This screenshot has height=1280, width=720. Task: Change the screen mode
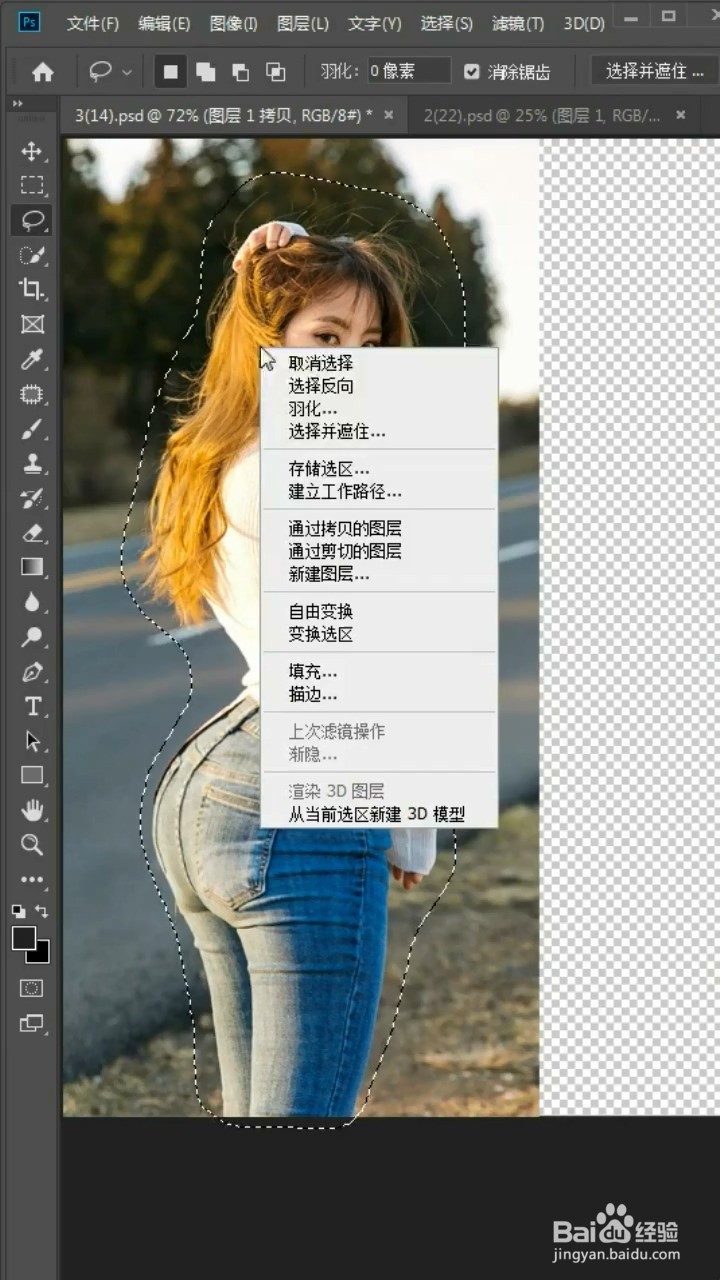coord(32,1023)
